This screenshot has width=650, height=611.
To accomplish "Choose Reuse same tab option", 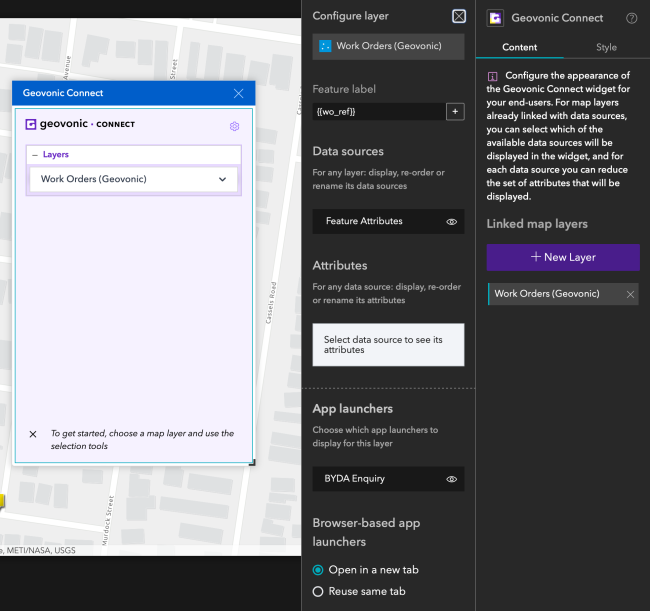I will point(318,592).
